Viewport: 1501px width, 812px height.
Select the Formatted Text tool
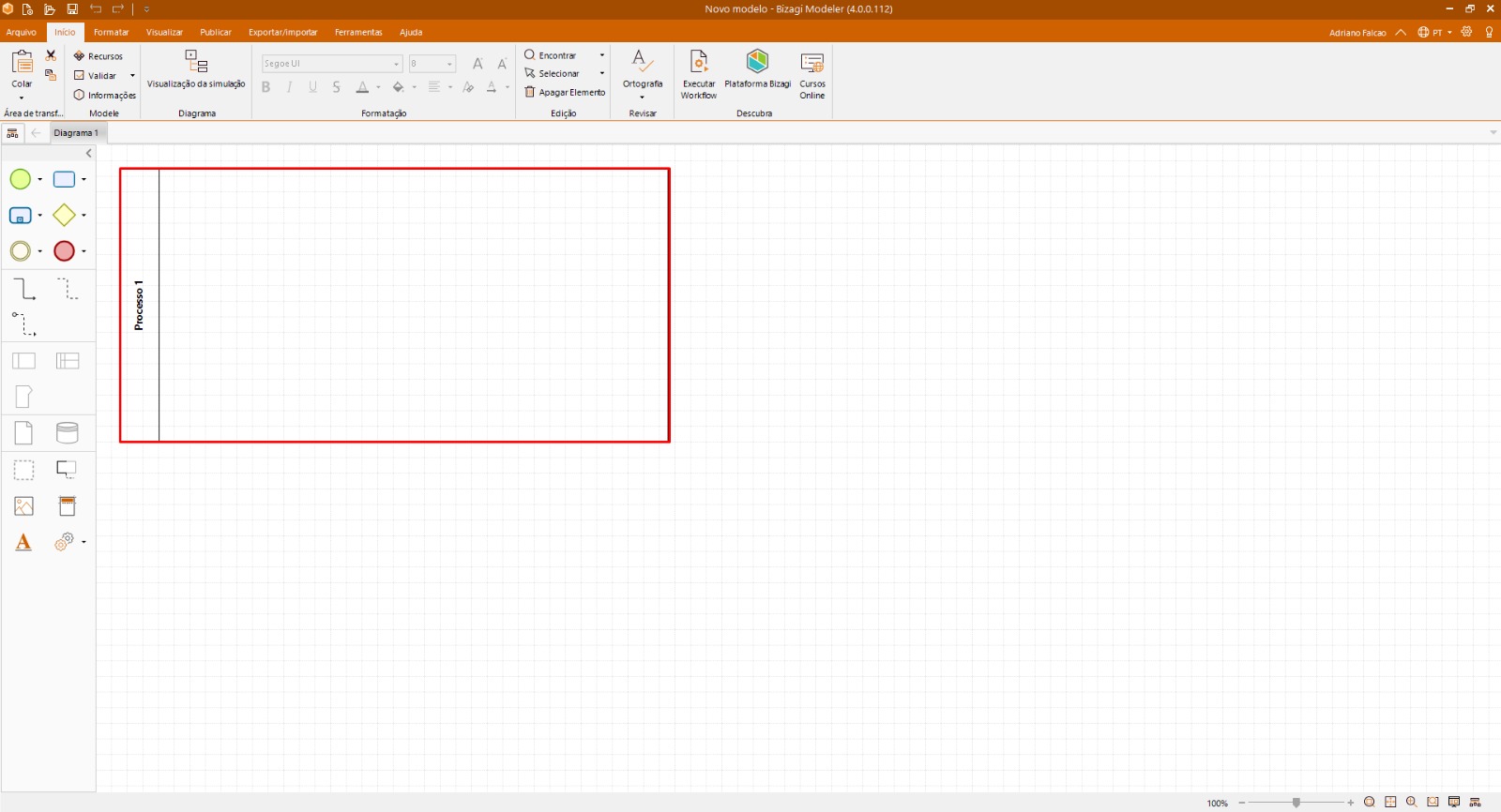pyautogui.click(x=23, y=542)
